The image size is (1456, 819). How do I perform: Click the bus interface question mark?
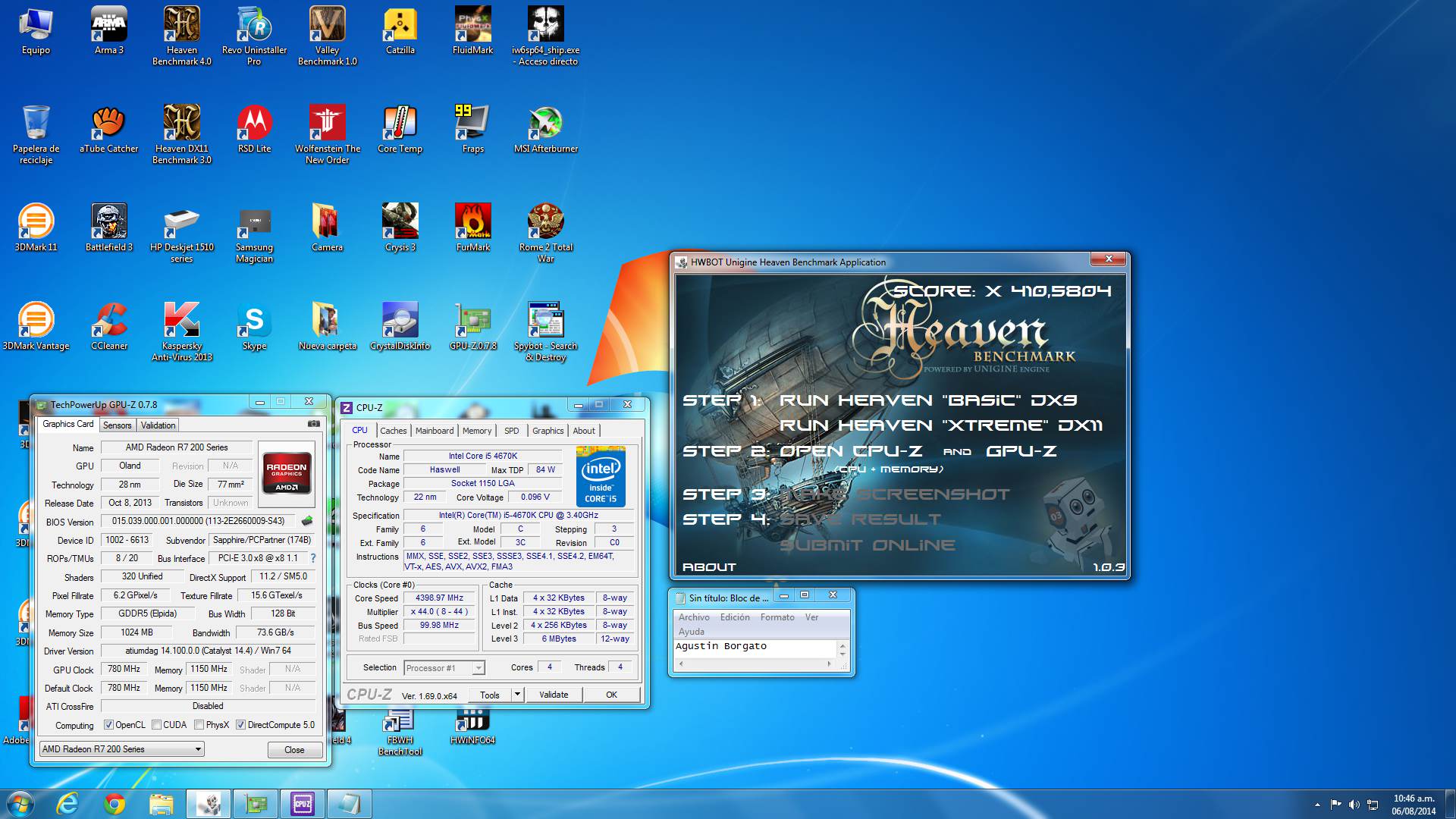pyautogui.click(x=312, y=558)
